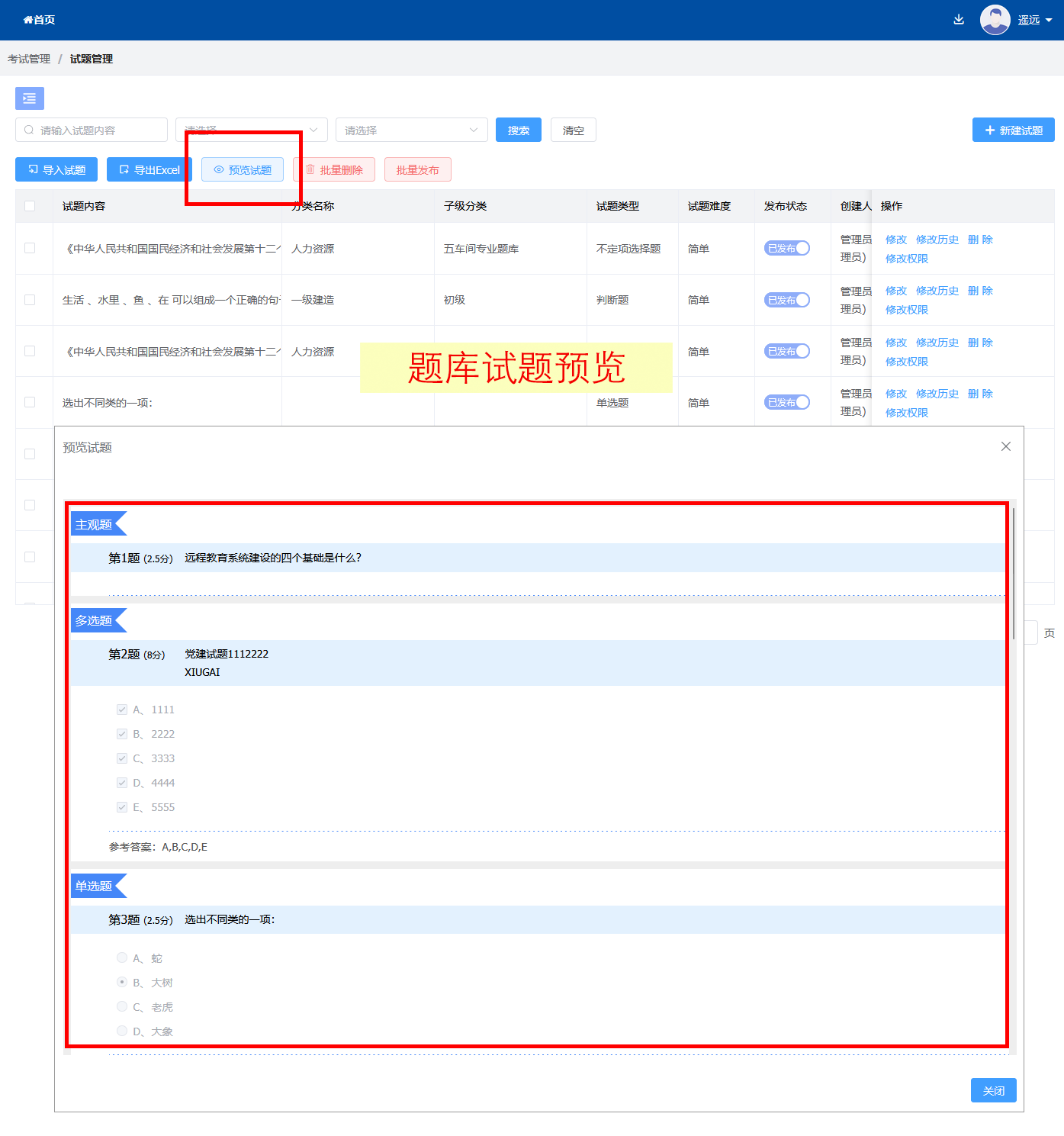This screenshot has height=1136, width=1064.
Task: Click the 关闭 button in dialog
Action: pyautogui.click(x=993, y=1090)
